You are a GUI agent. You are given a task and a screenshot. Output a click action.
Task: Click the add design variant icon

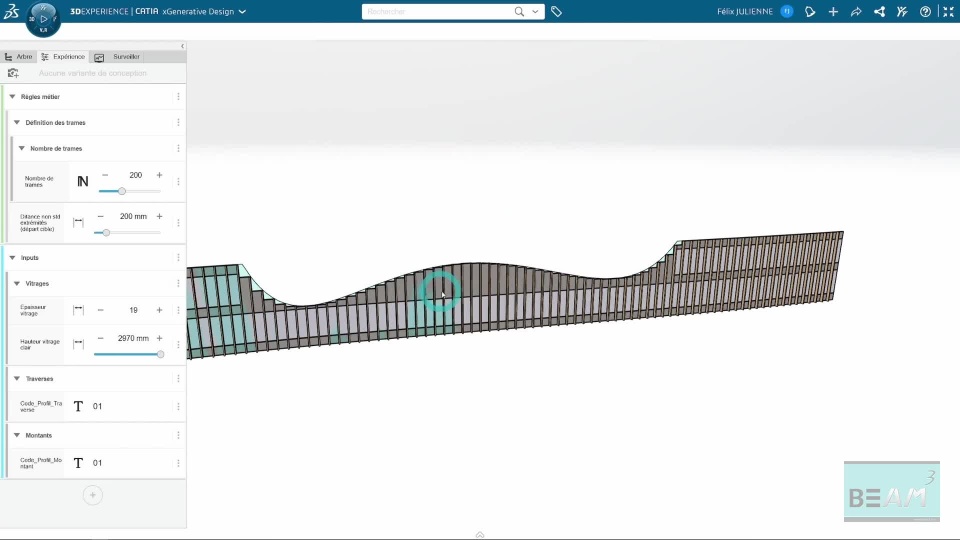[13, 73]
